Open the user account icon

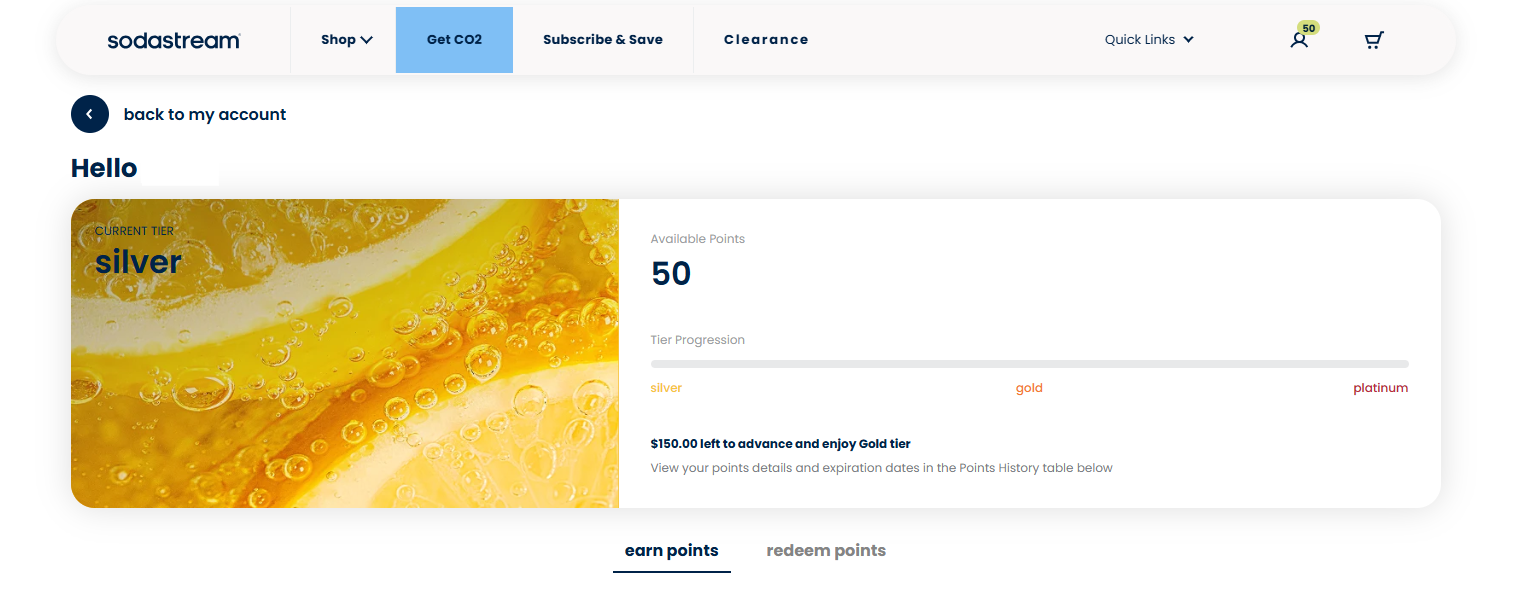(x=1298, y=41)
